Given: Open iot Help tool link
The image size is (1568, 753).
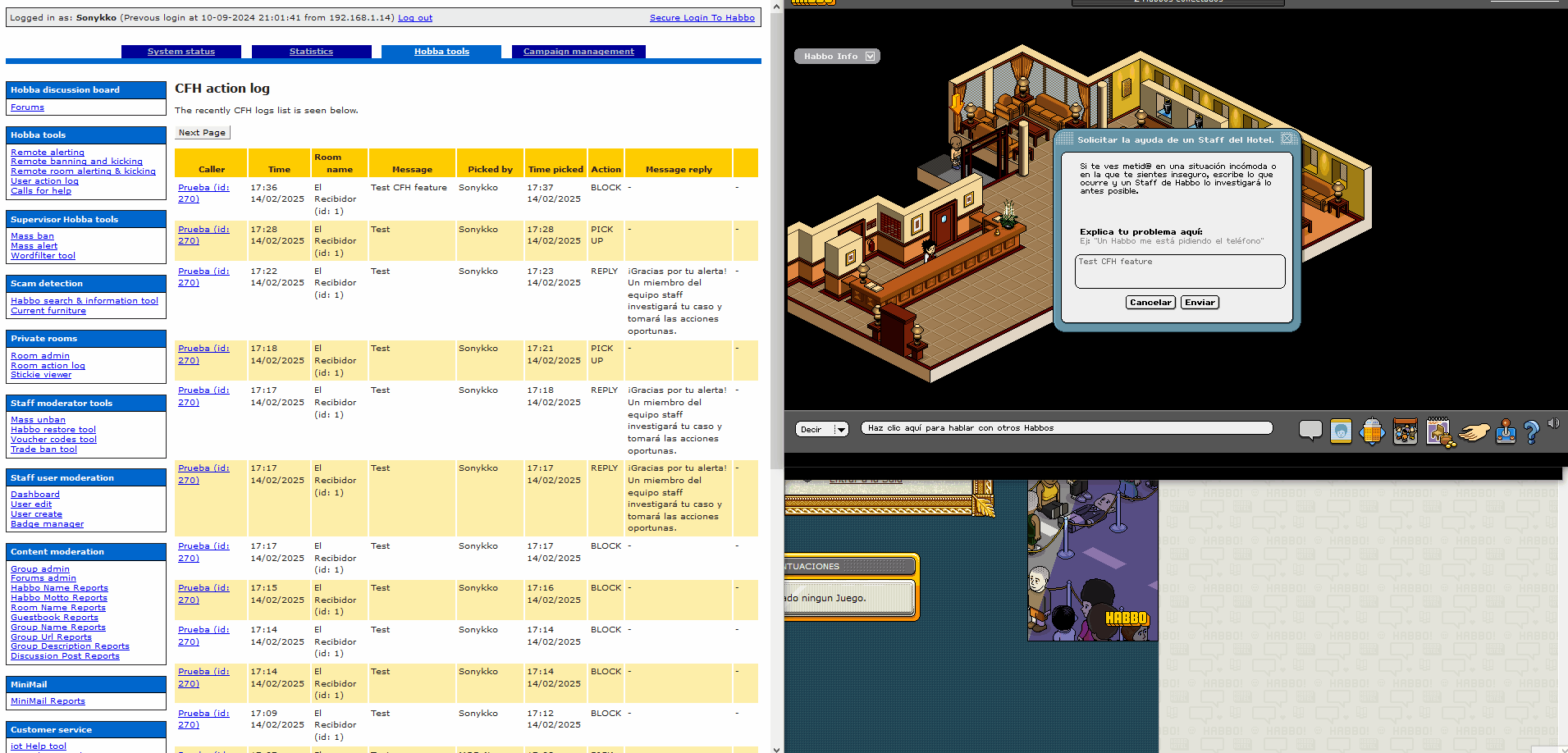Looking at the screenshot, I should (x=39, y=746).
